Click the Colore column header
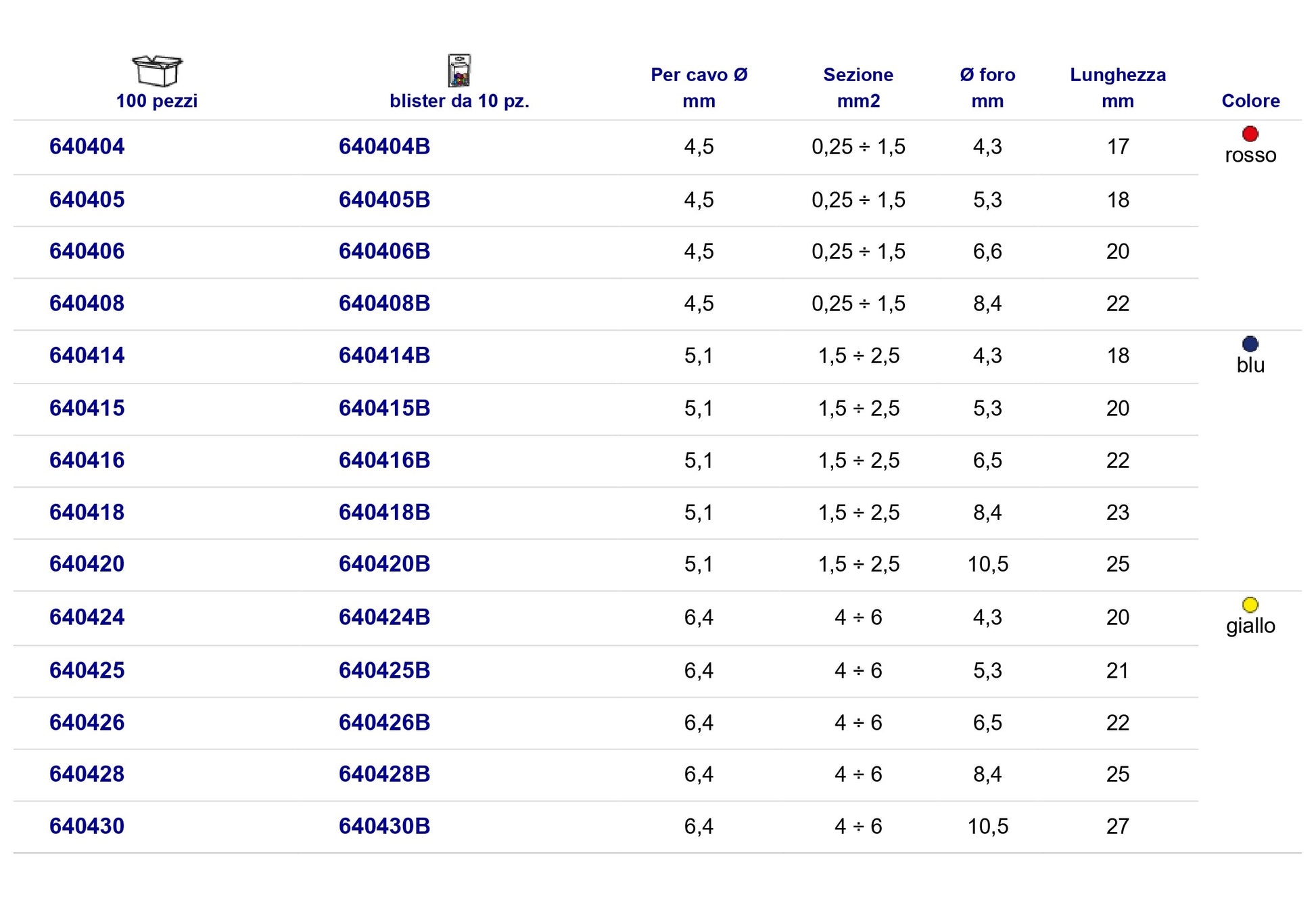The image size is (1316, 905). [1250, 101]
